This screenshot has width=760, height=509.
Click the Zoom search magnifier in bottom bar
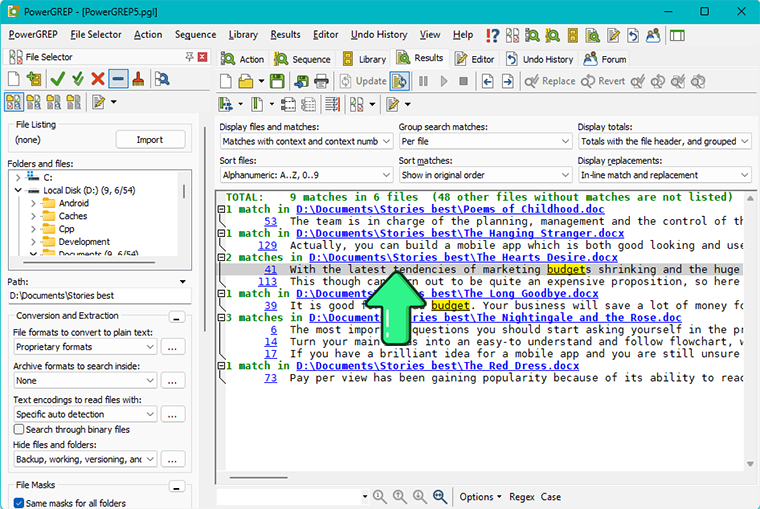[x=440, y=496]
